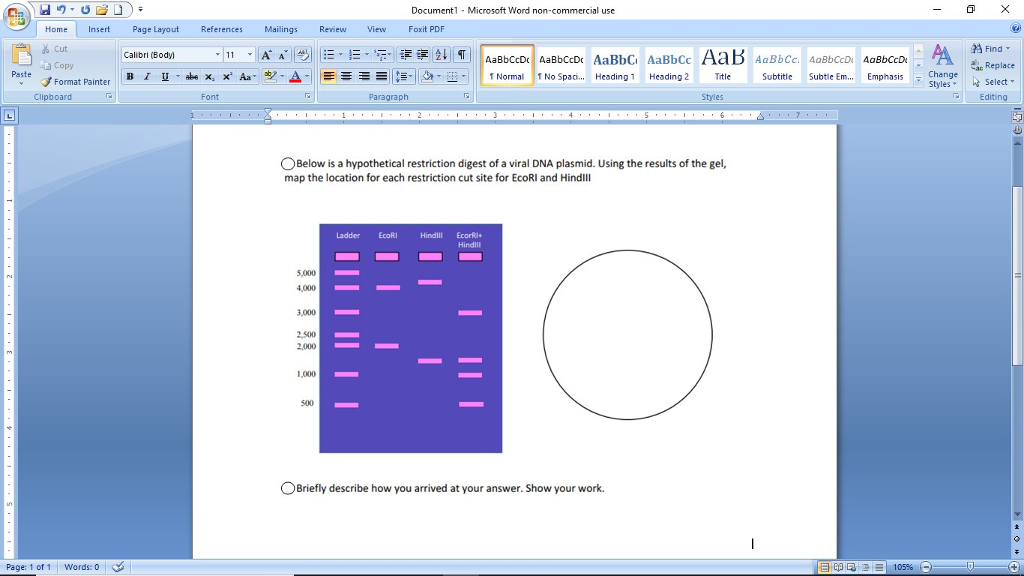Open the Foxit PDF ribbon tab
This screenshot has width=1024, height=576.
(425, 29)
